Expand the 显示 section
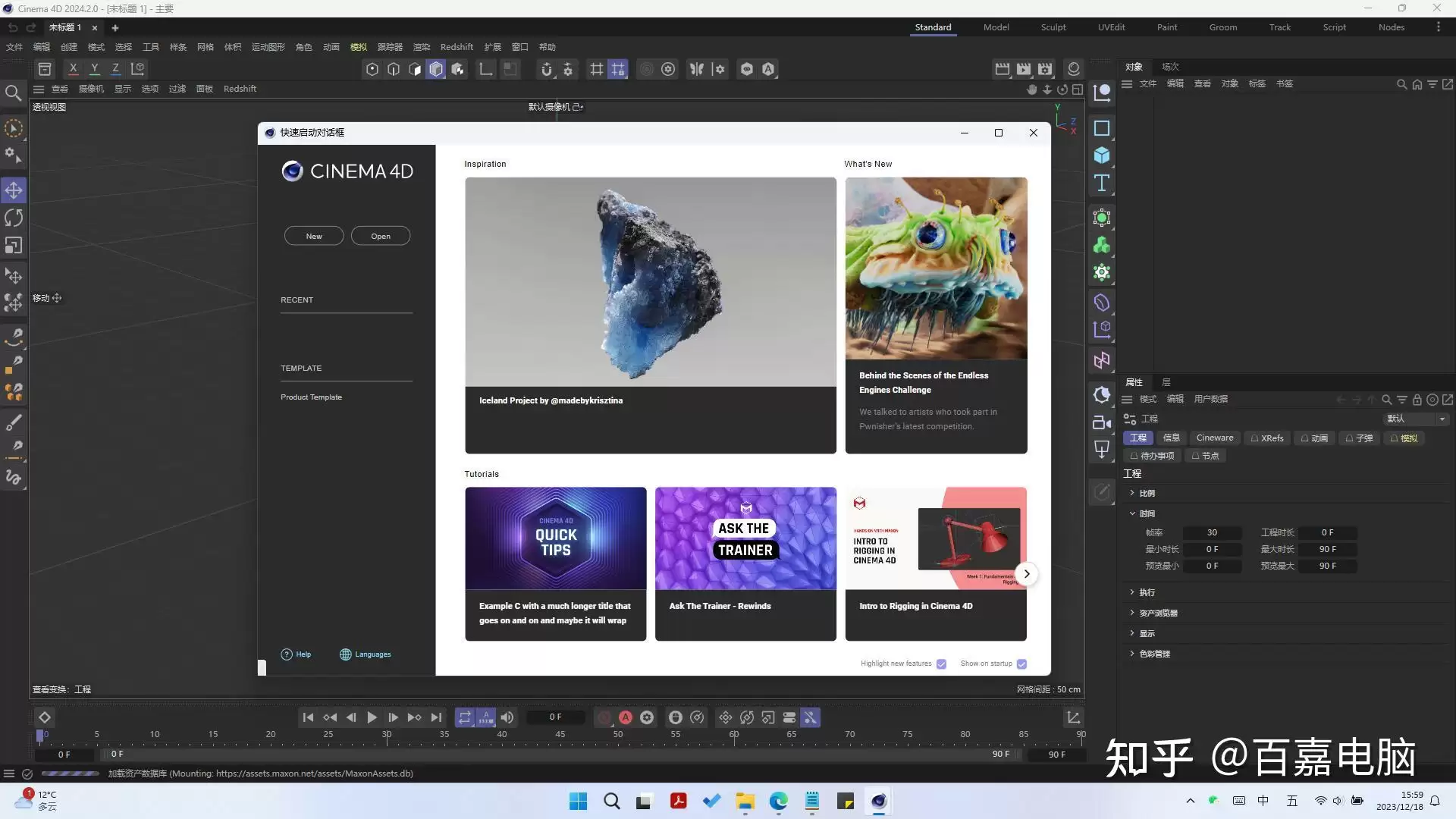 [x=1132, y=633]
